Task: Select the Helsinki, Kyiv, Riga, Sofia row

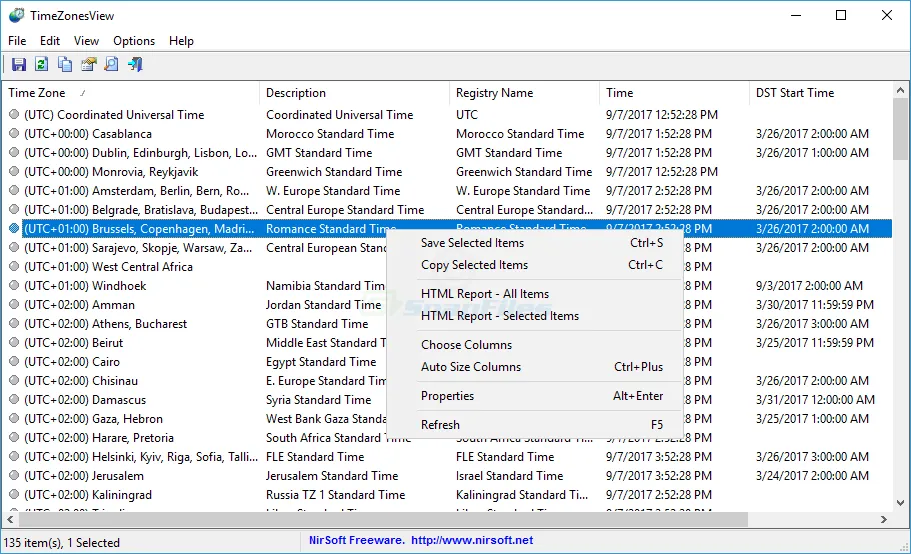Action: click(447, 456)
